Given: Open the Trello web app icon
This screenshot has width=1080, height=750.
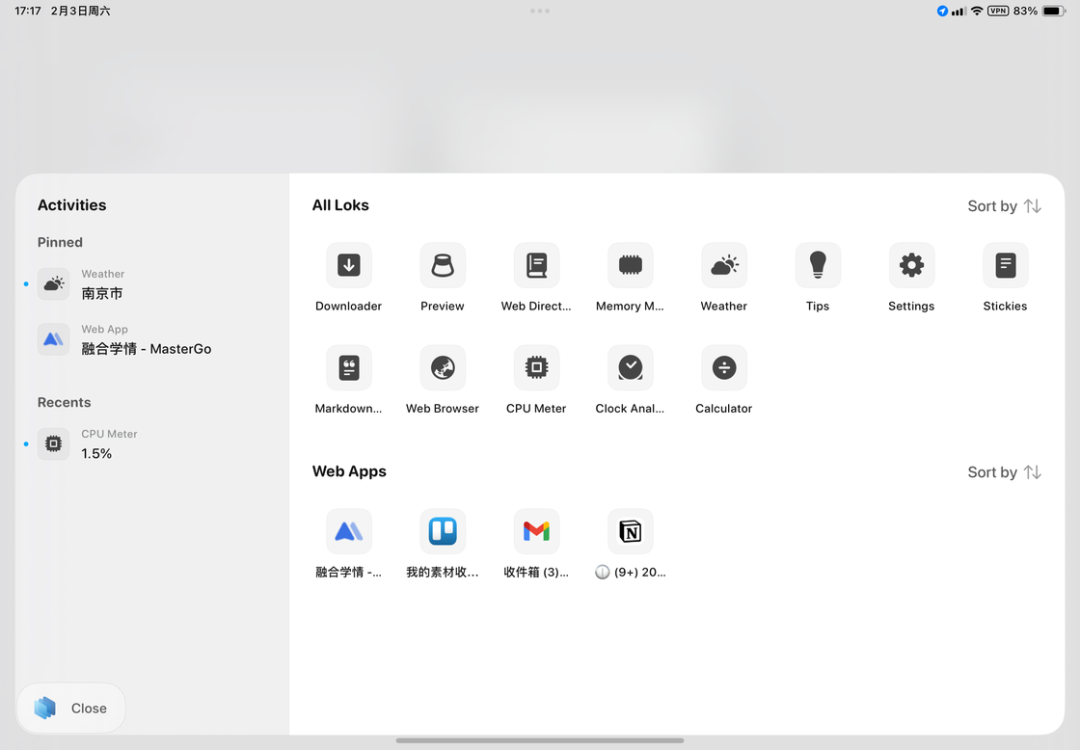Looking at the screenshot, I should coord(442,532).
